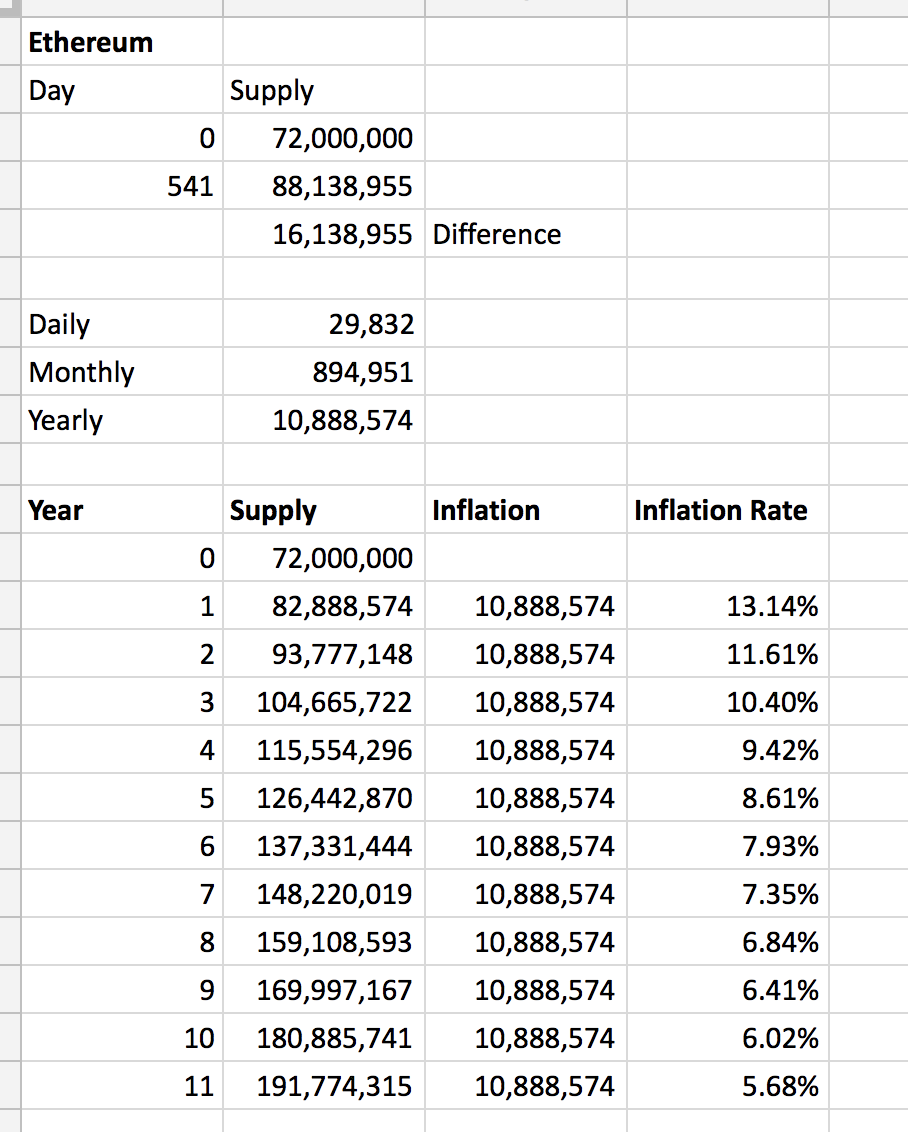Click the Year header cell
Screen dimensions: 908x1132
122,510
